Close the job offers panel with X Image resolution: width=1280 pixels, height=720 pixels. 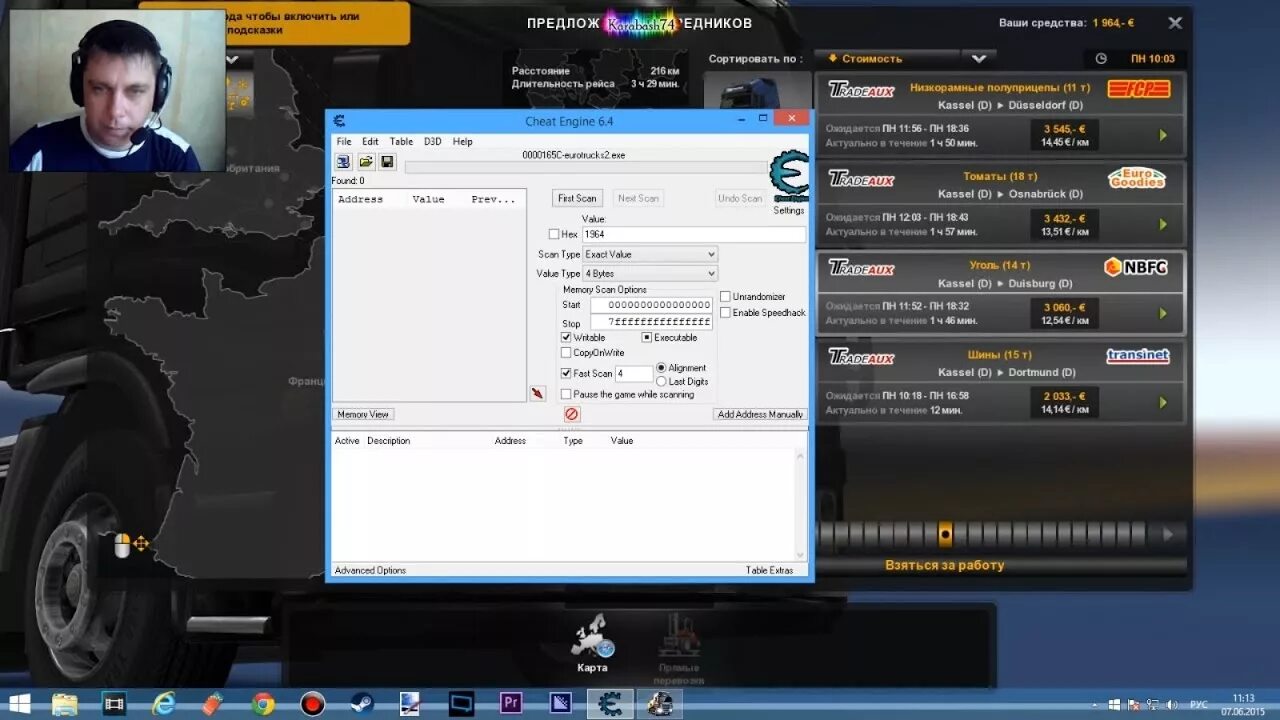(x=1175, y=22)
